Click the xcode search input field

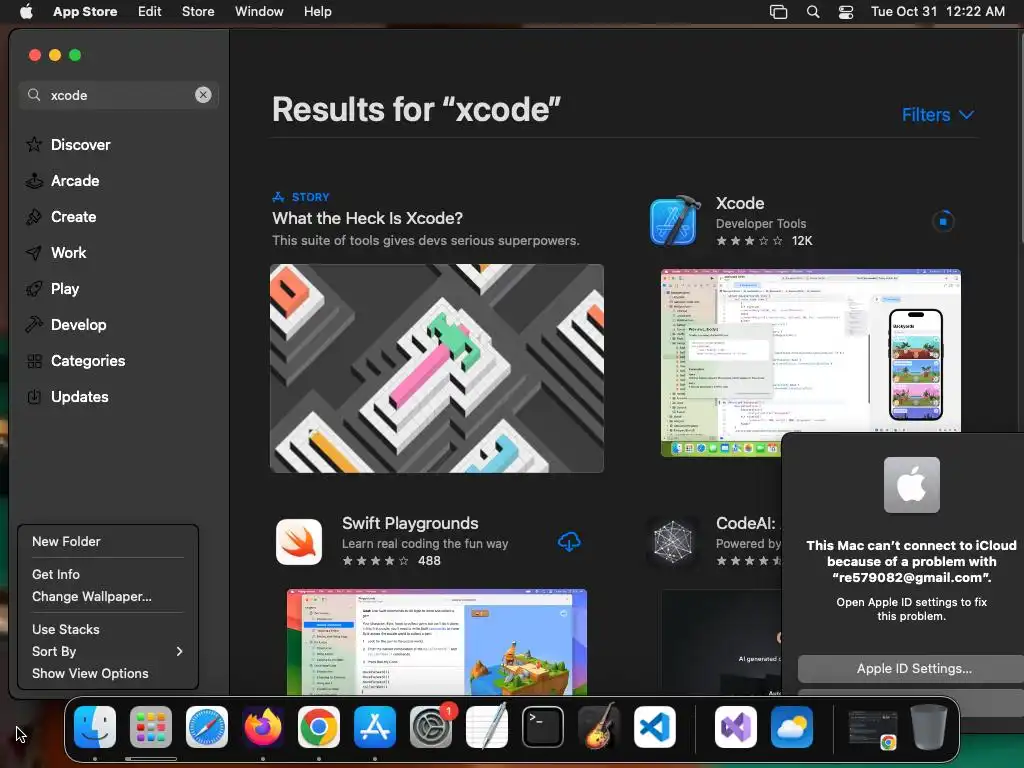(x=119, y=95)
